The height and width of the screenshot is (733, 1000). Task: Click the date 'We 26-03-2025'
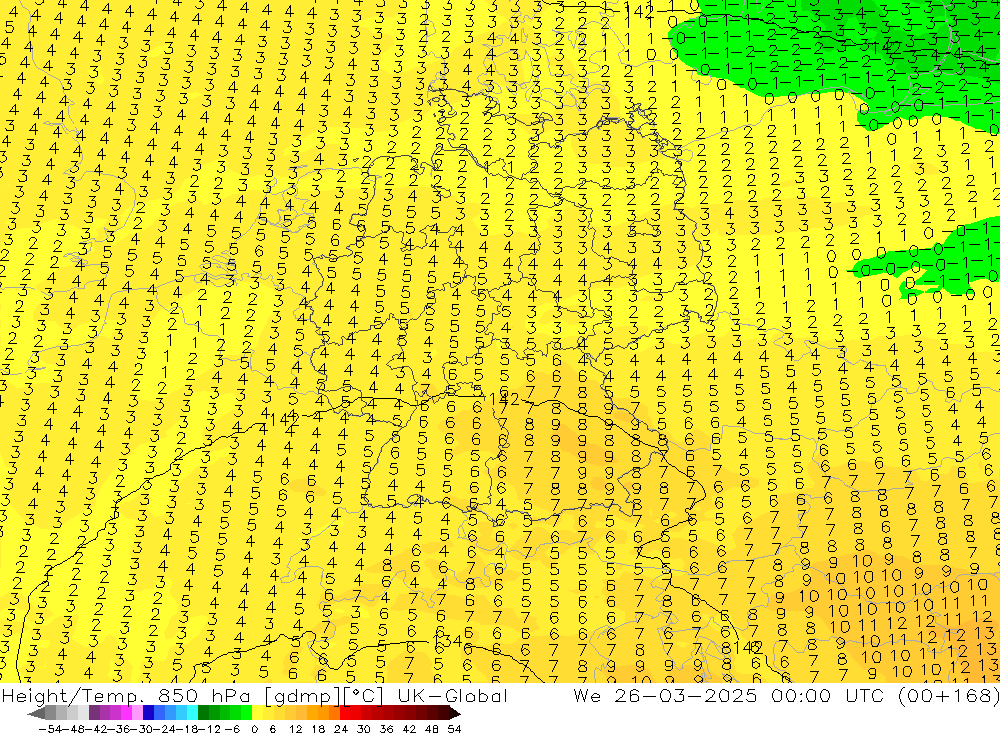pyautogui.click(x=665, y=695)
